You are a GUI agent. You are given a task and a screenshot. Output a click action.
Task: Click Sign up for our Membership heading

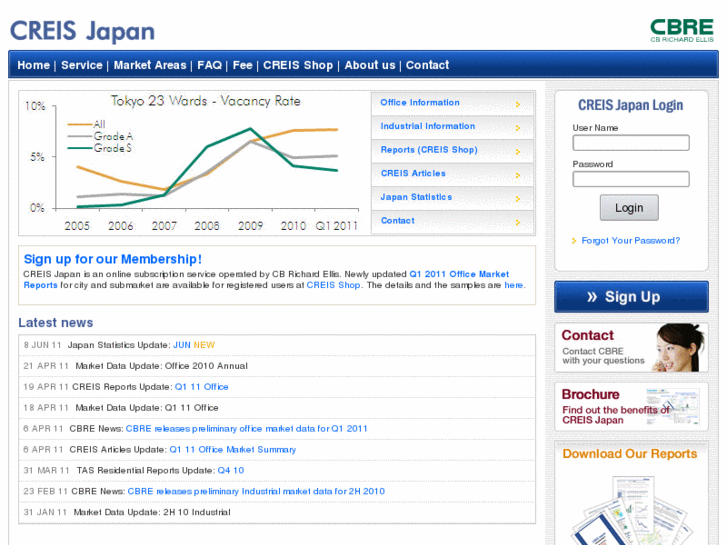click(113, 259)
